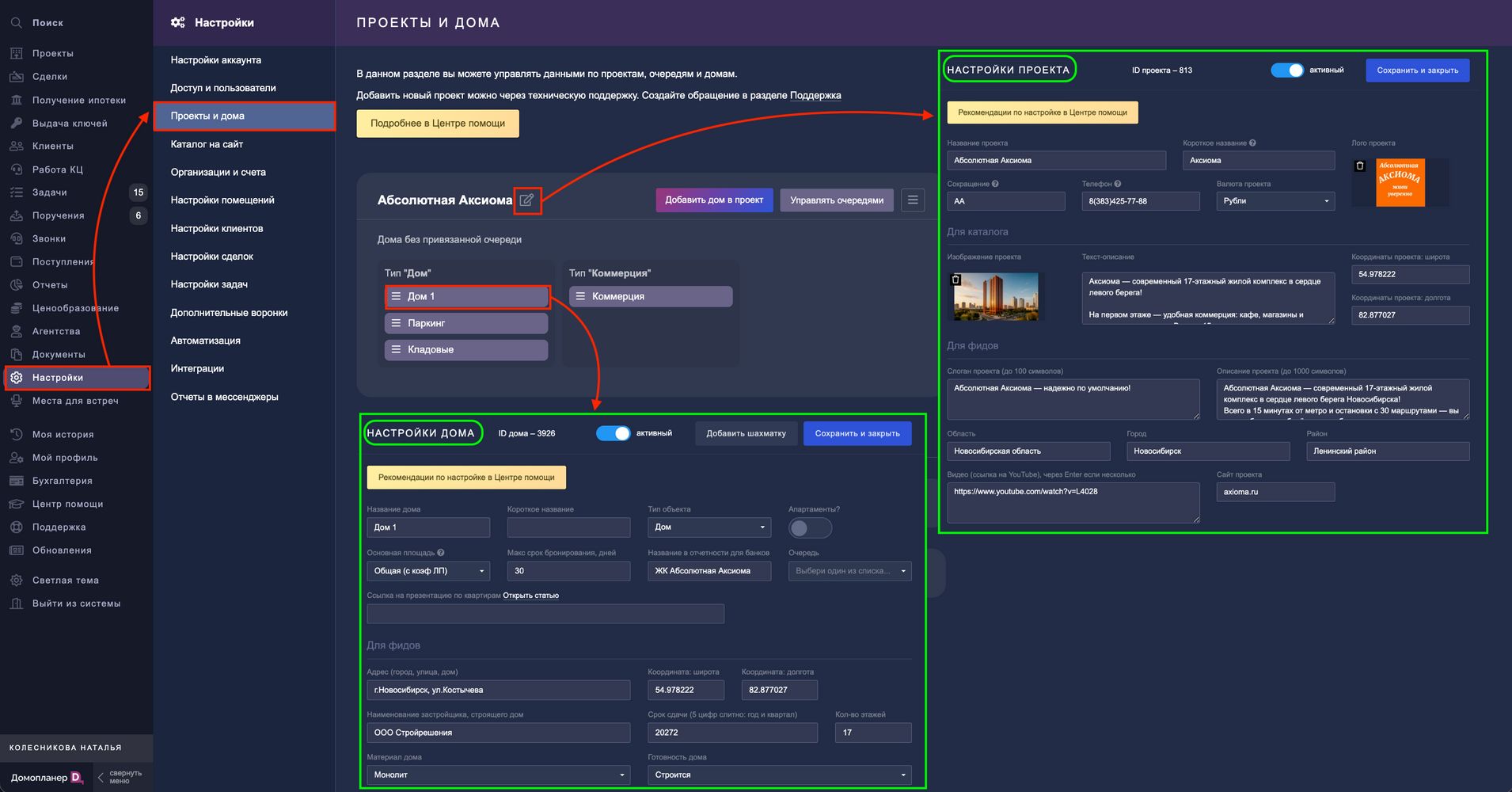The height and width of the screenshot is (792, 1512).
Task: Open the hamburger menu in project card
Action: [913, 200]
